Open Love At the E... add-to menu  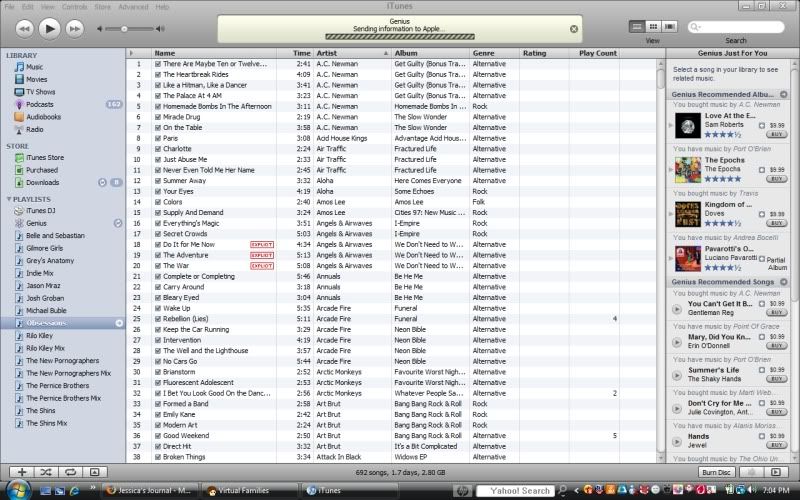tap(761, 126)
